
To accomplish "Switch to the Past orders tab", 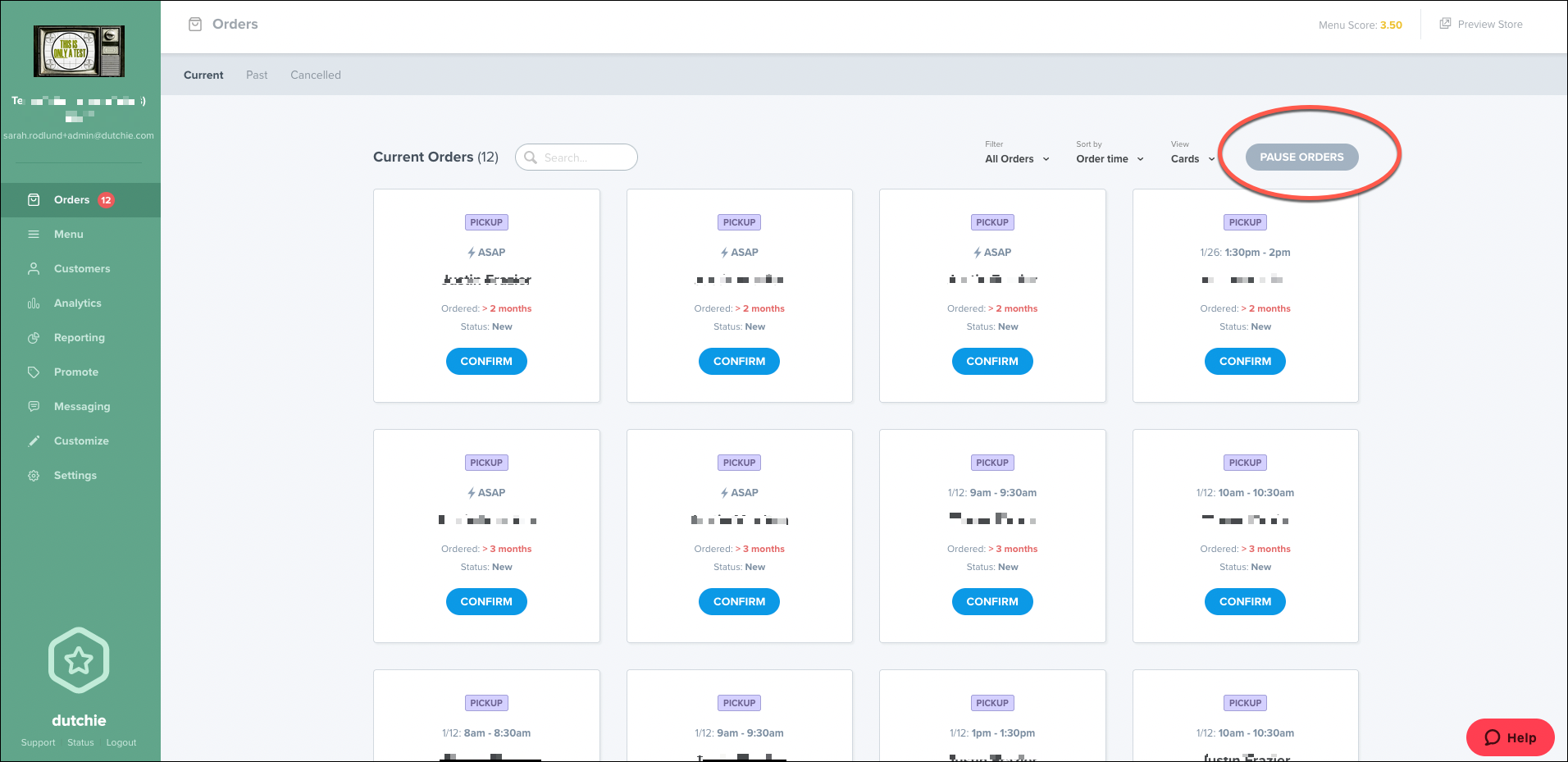I will 256,75.
